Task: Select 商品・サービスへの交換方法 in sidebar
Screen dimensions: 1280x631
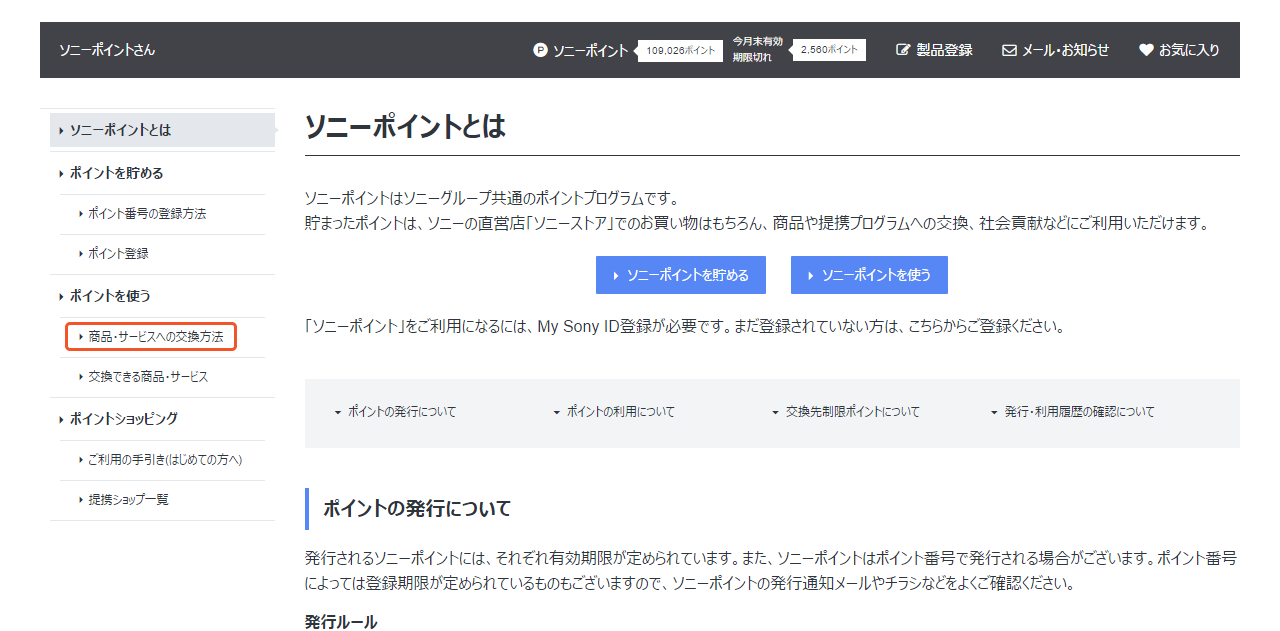Action: [x=155, y=337]
